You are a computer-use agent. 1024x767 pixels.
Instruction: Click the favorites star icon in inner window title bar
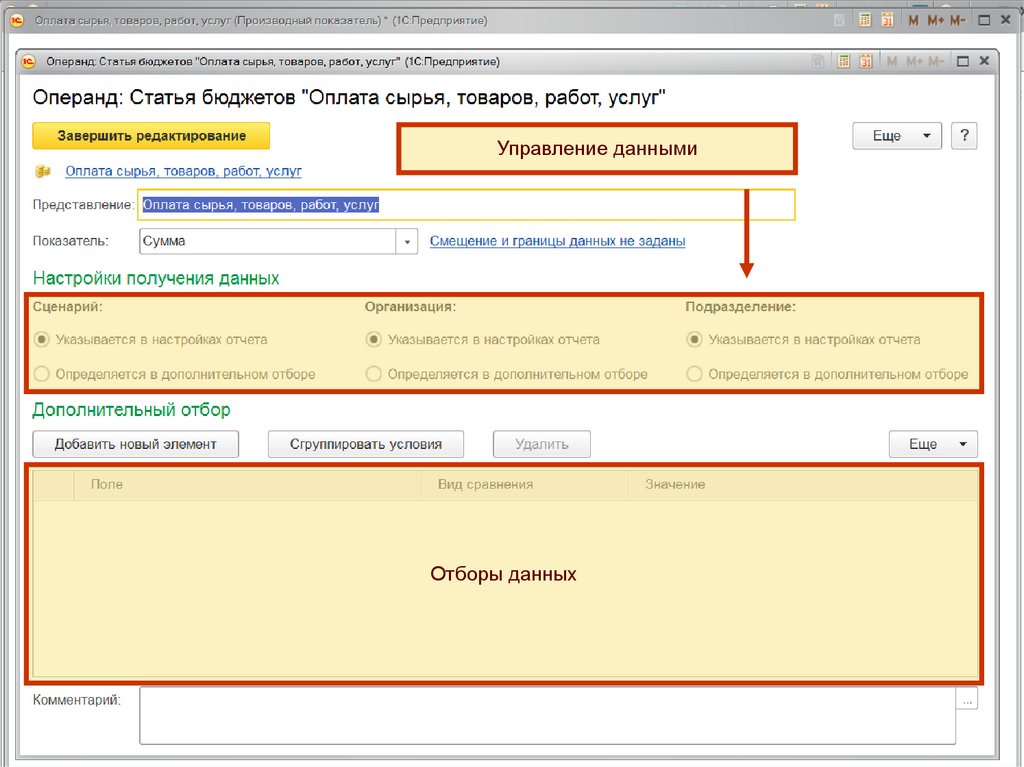pyautogui.click(x=818, y=61)
